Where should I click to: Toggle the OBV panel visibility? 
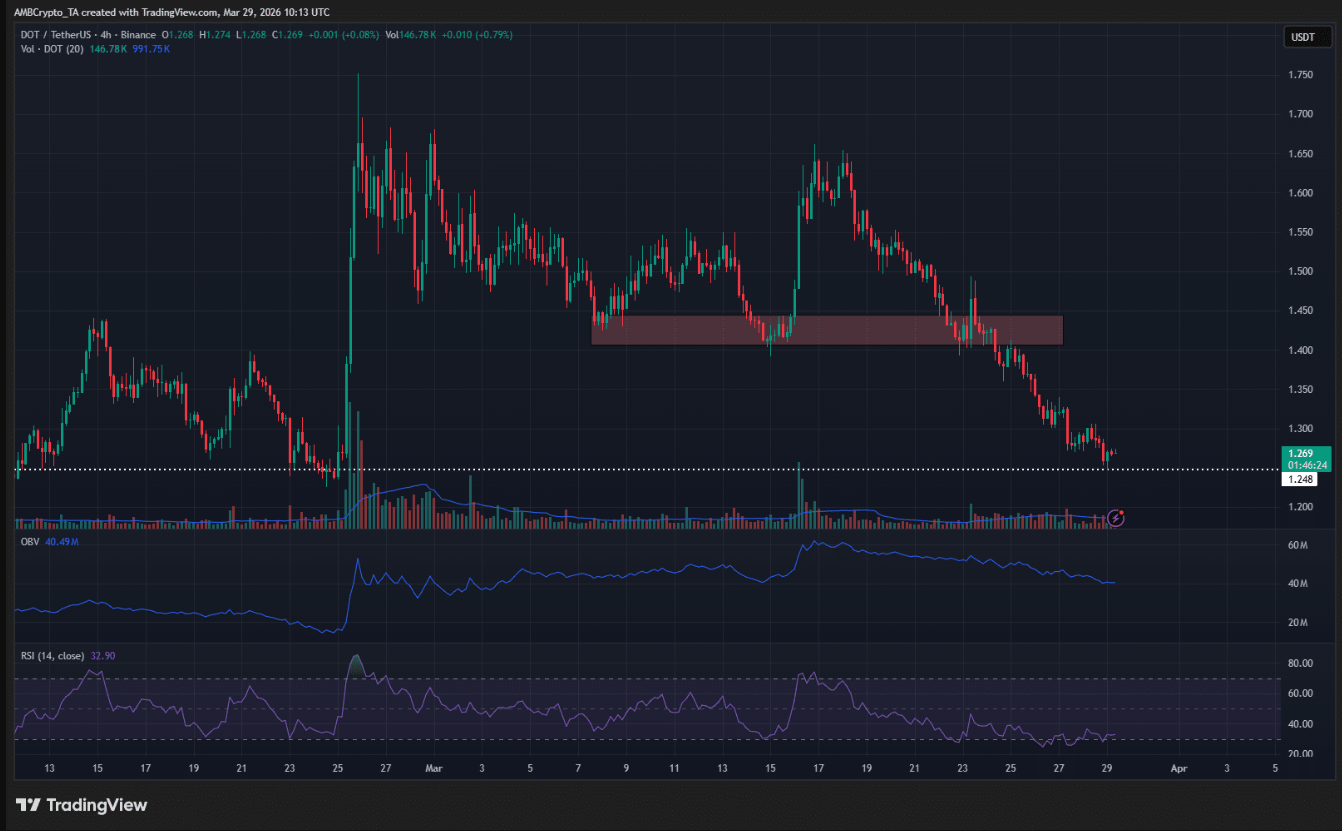click(29, 542)
